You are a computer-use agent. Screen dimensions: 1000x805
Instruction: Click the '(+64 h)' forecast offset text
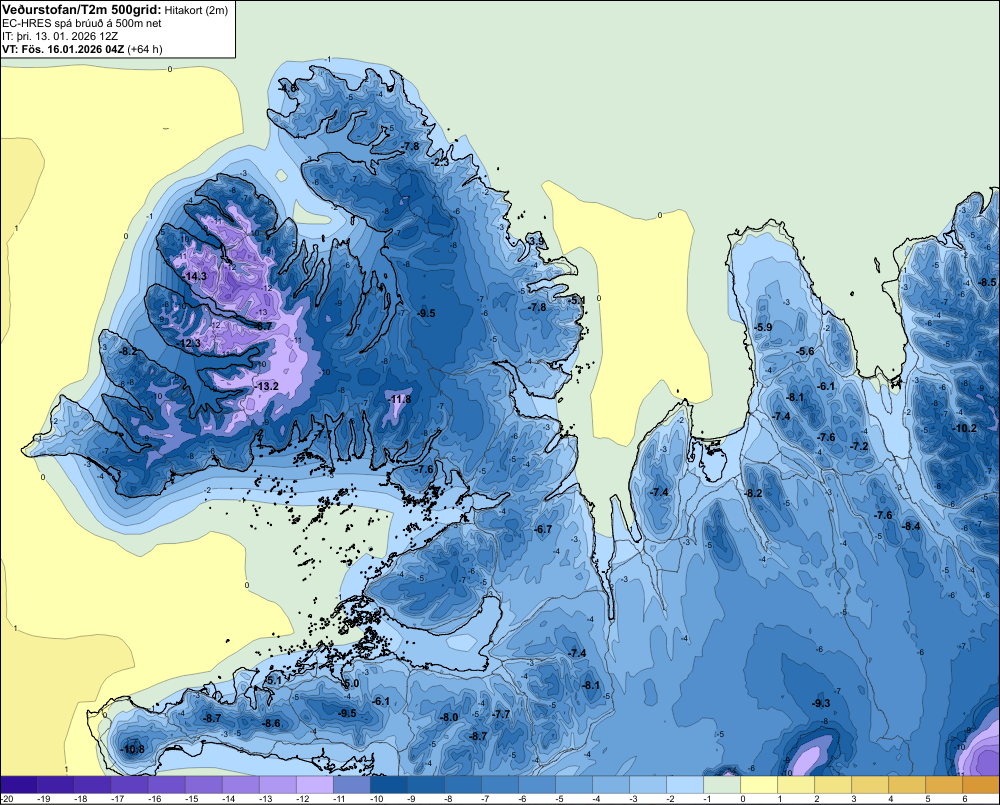(145, 49)
